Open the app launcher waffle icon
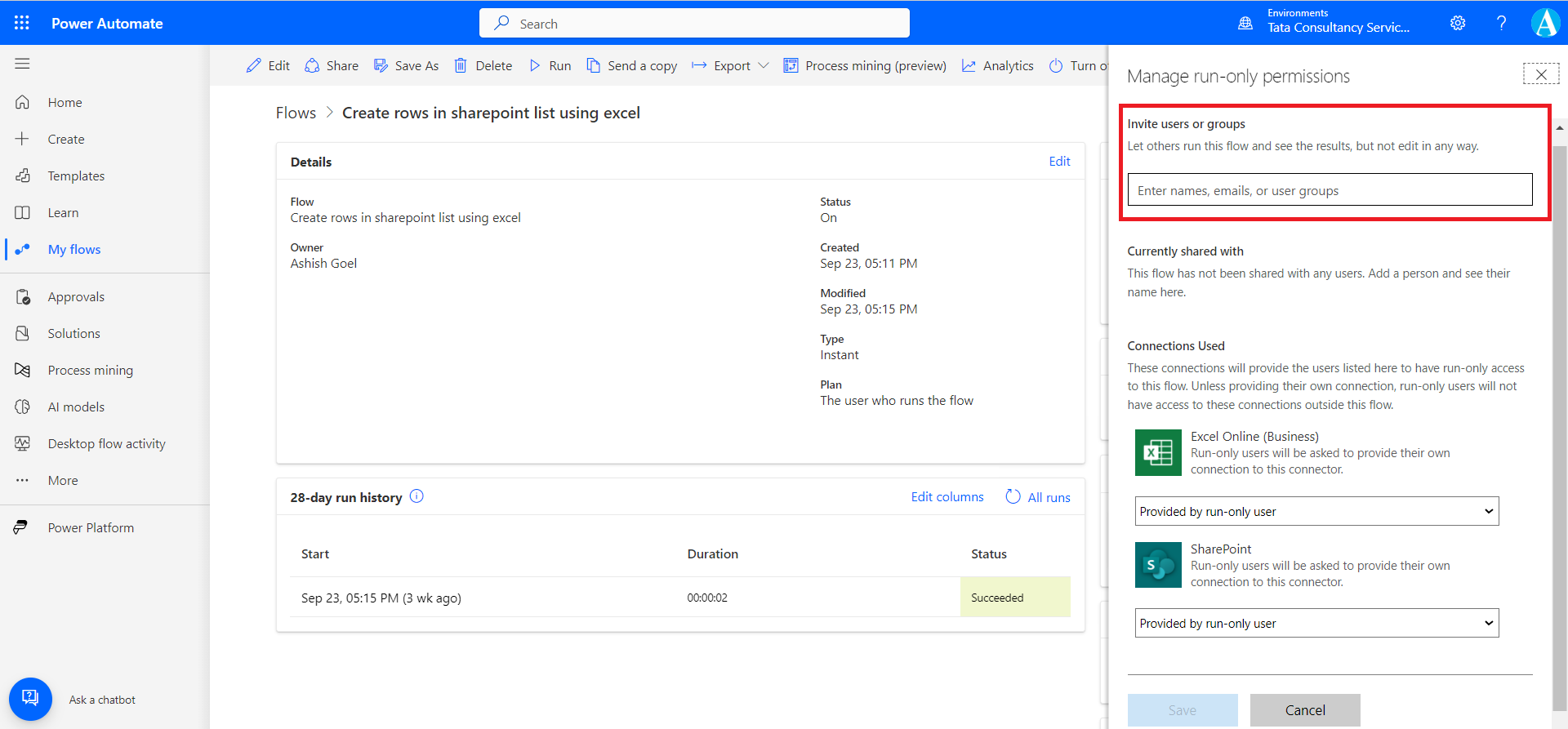1568x729 pixels. (22, 23)
